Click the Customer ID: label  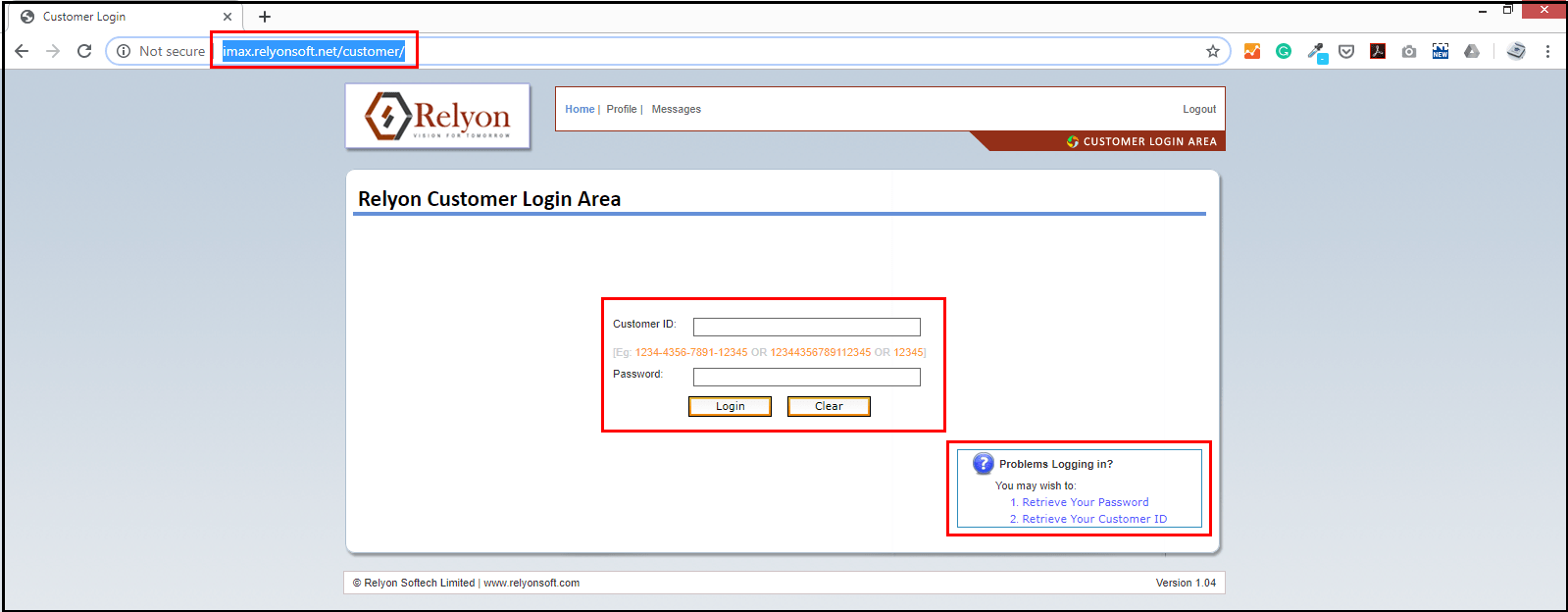tap(644, 324)
